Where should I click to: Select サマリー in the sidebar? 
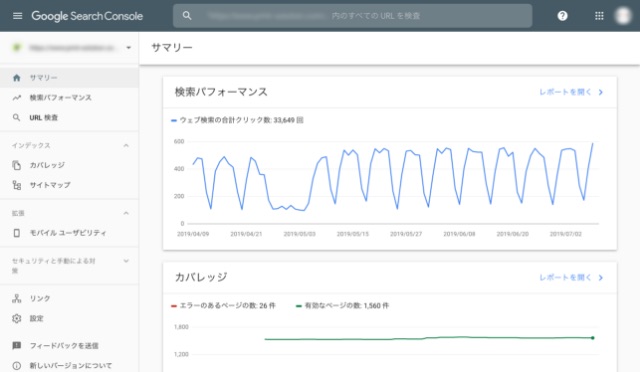click(69, 78)
